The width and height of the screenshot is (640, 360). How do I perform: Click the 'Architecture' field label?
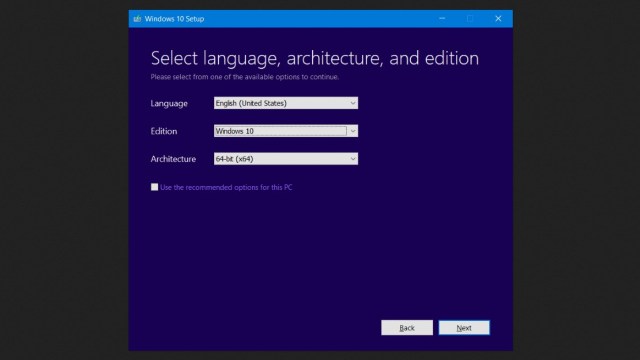coord(173,159)
